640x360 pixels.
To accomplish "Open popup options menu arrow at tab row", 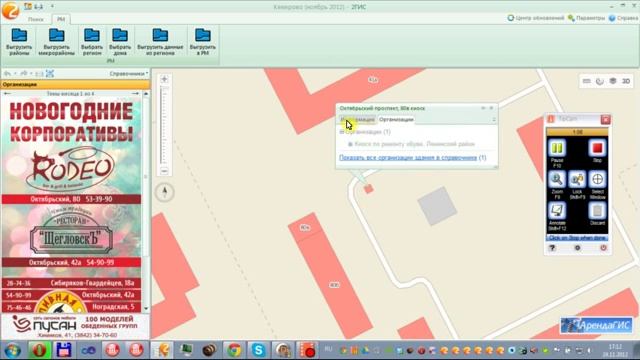I will point(493,120).
